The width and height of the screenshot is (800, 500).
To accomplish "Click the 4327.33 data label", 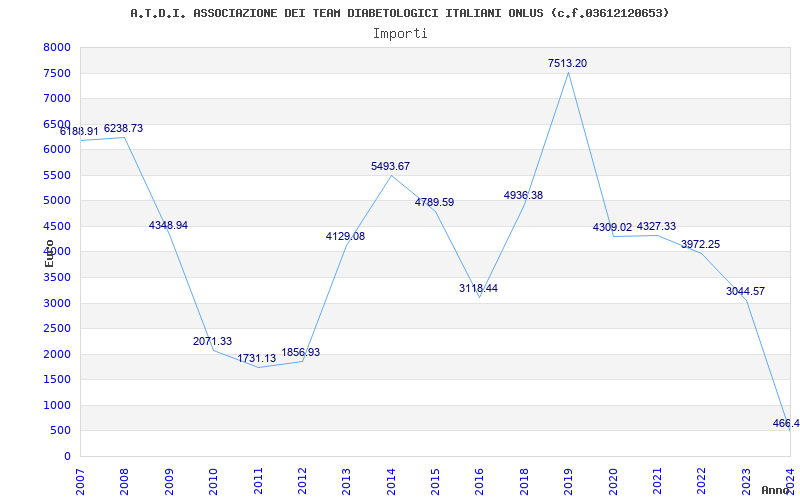I will point(656,226).
